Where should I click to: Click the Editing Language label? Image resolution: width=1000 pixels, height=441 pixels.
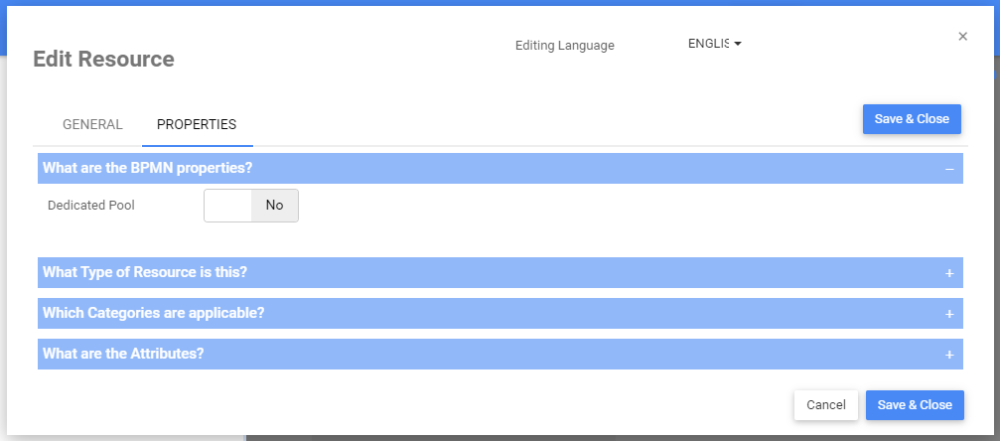click(564, 45)
